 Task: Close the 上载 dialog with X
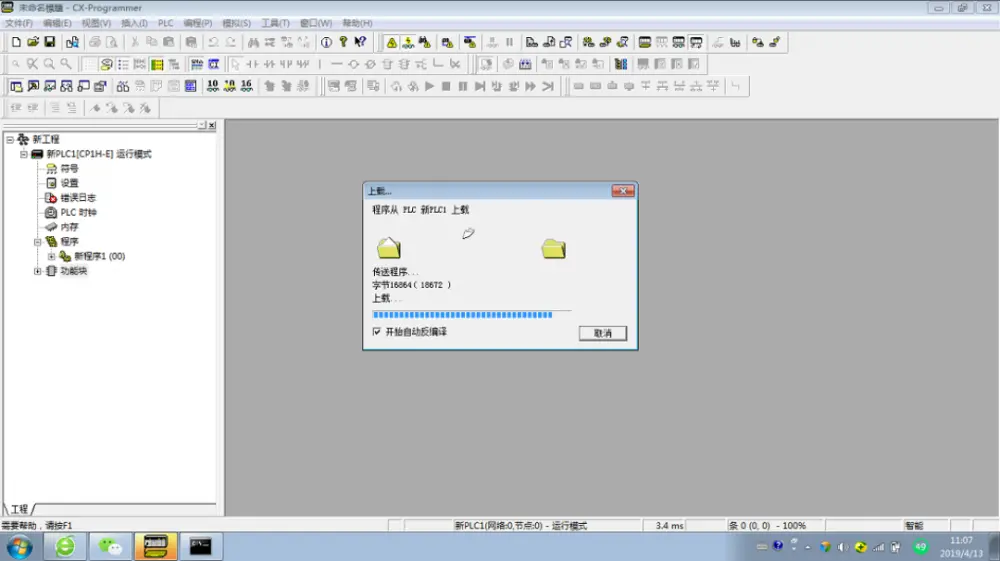pos(623,191)
